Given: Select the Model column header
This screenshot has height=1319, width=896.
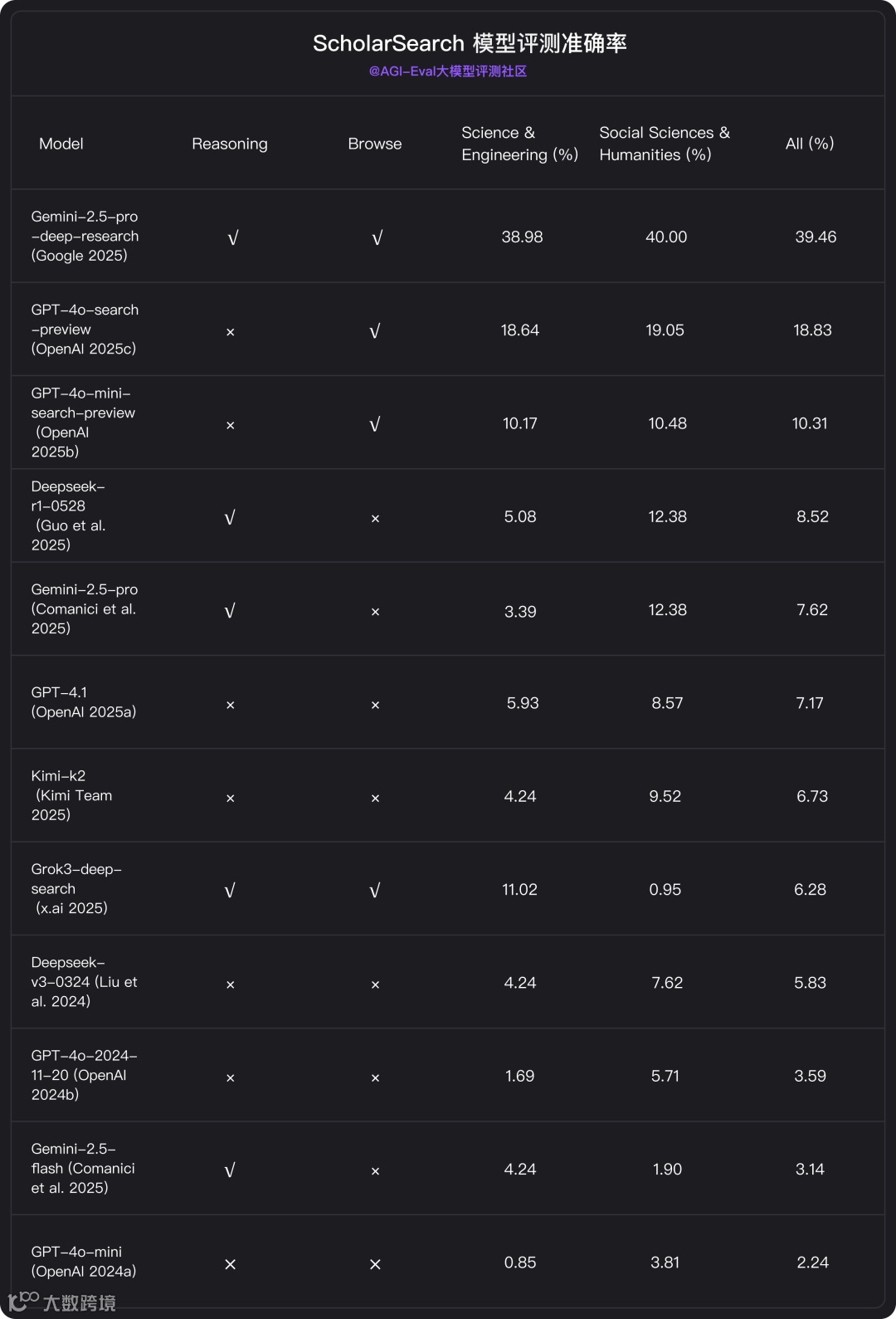Looking at the screenshot, I should 61,144.
